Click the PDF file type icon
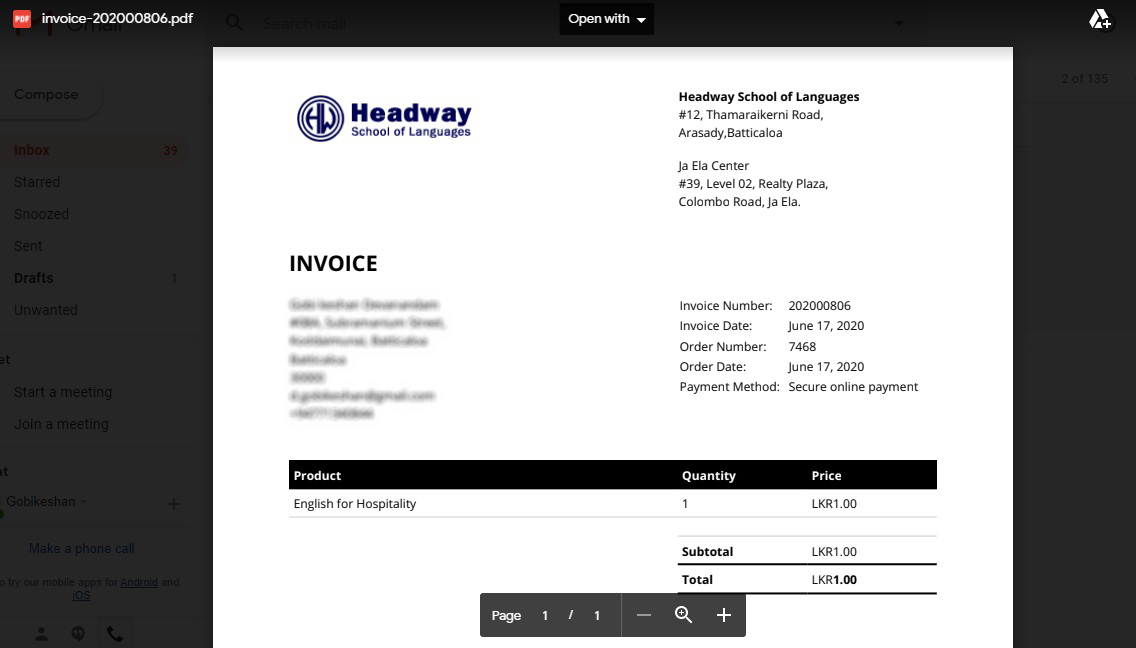The image size is (1136, 648). tap(22, 19)
